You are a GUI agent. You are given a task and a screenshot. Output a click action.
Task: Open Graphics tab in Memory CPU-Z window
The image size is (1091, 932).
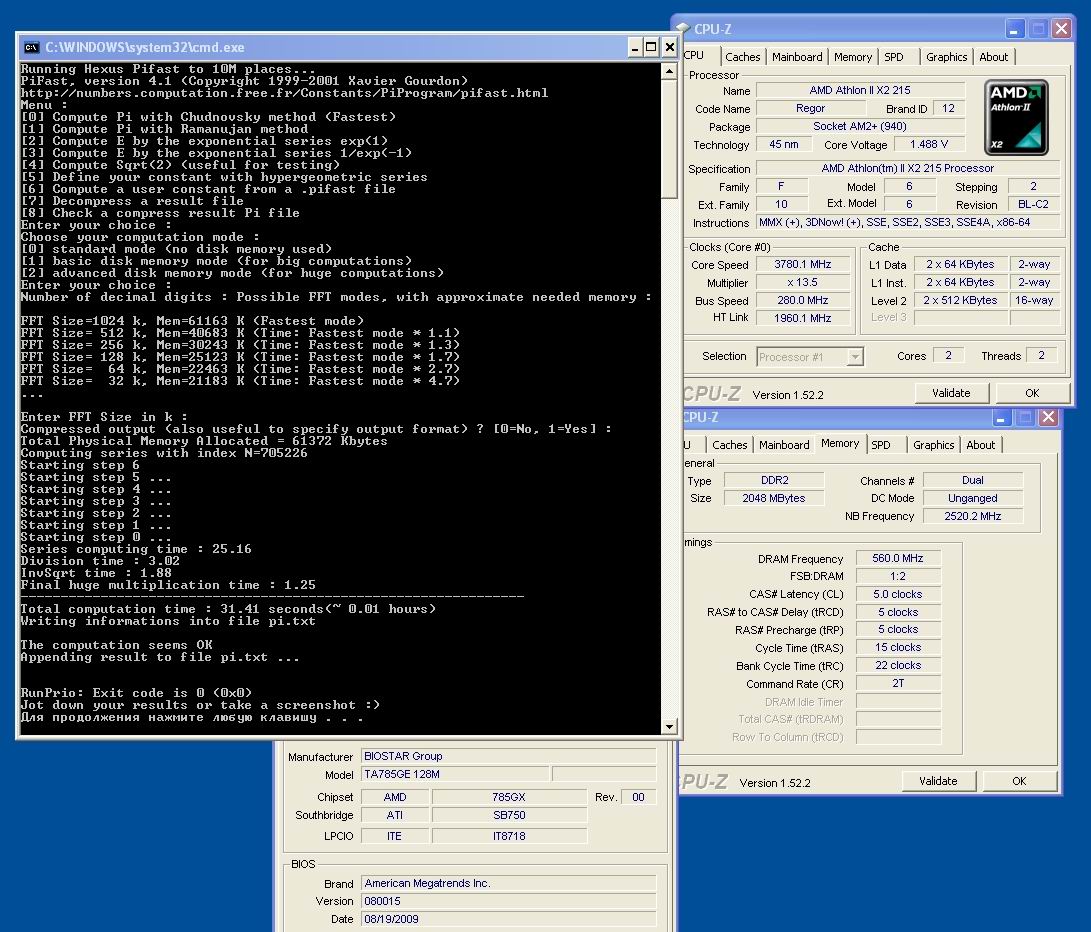coord(934,445)
